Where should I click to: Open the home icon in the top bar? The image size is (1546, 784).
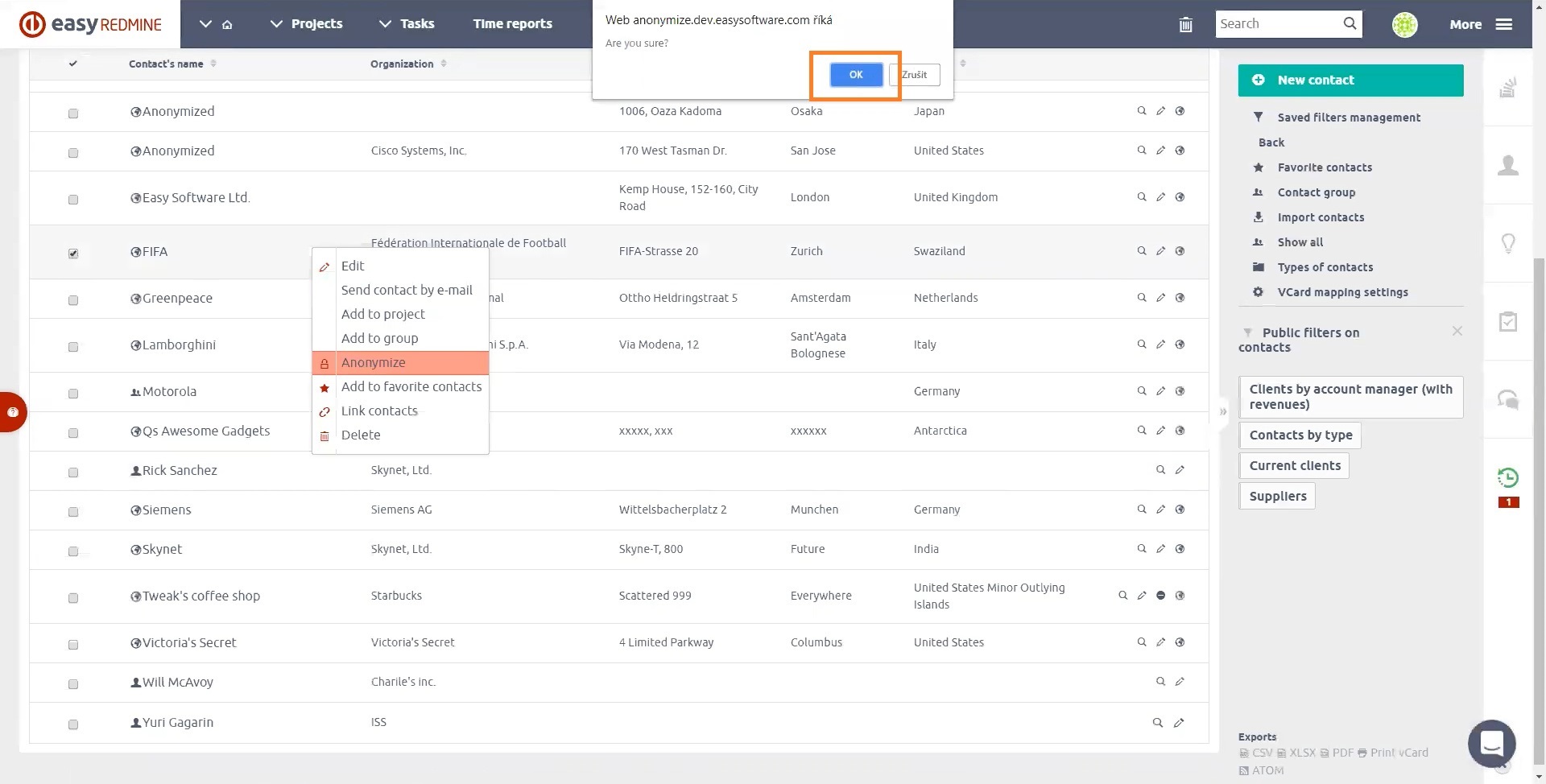(x=227, y=24)
